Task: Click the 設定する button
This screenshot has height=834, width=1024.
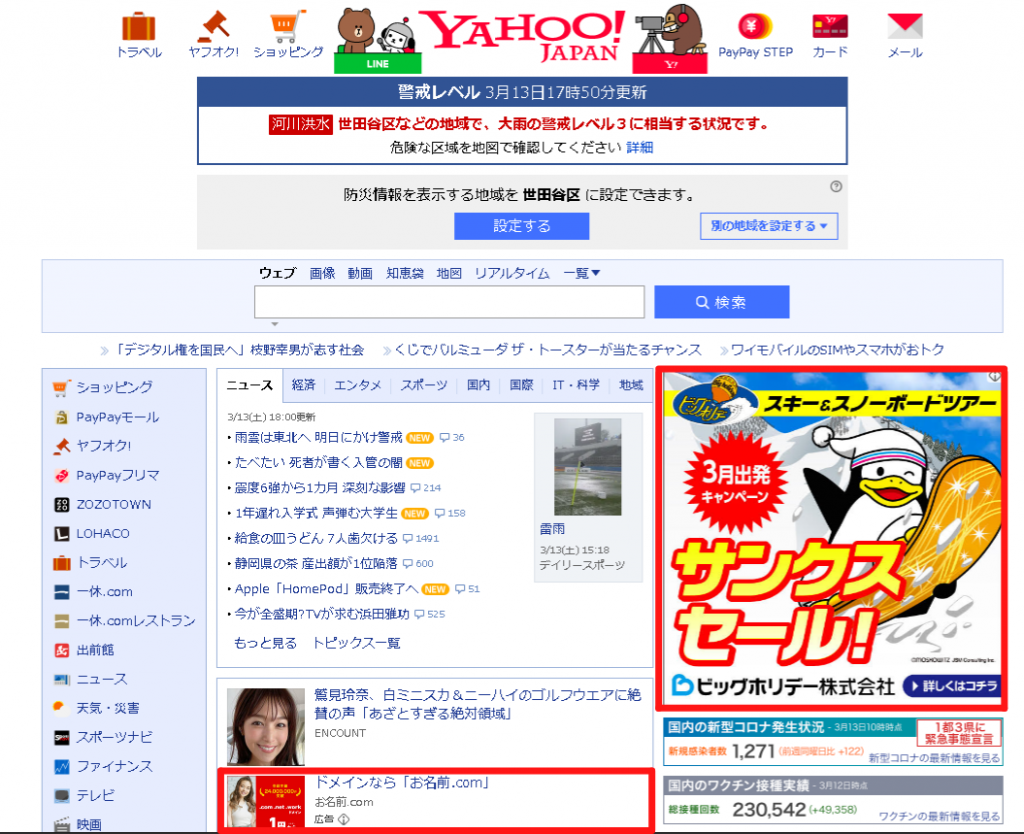Action: (x=522, y=226)
